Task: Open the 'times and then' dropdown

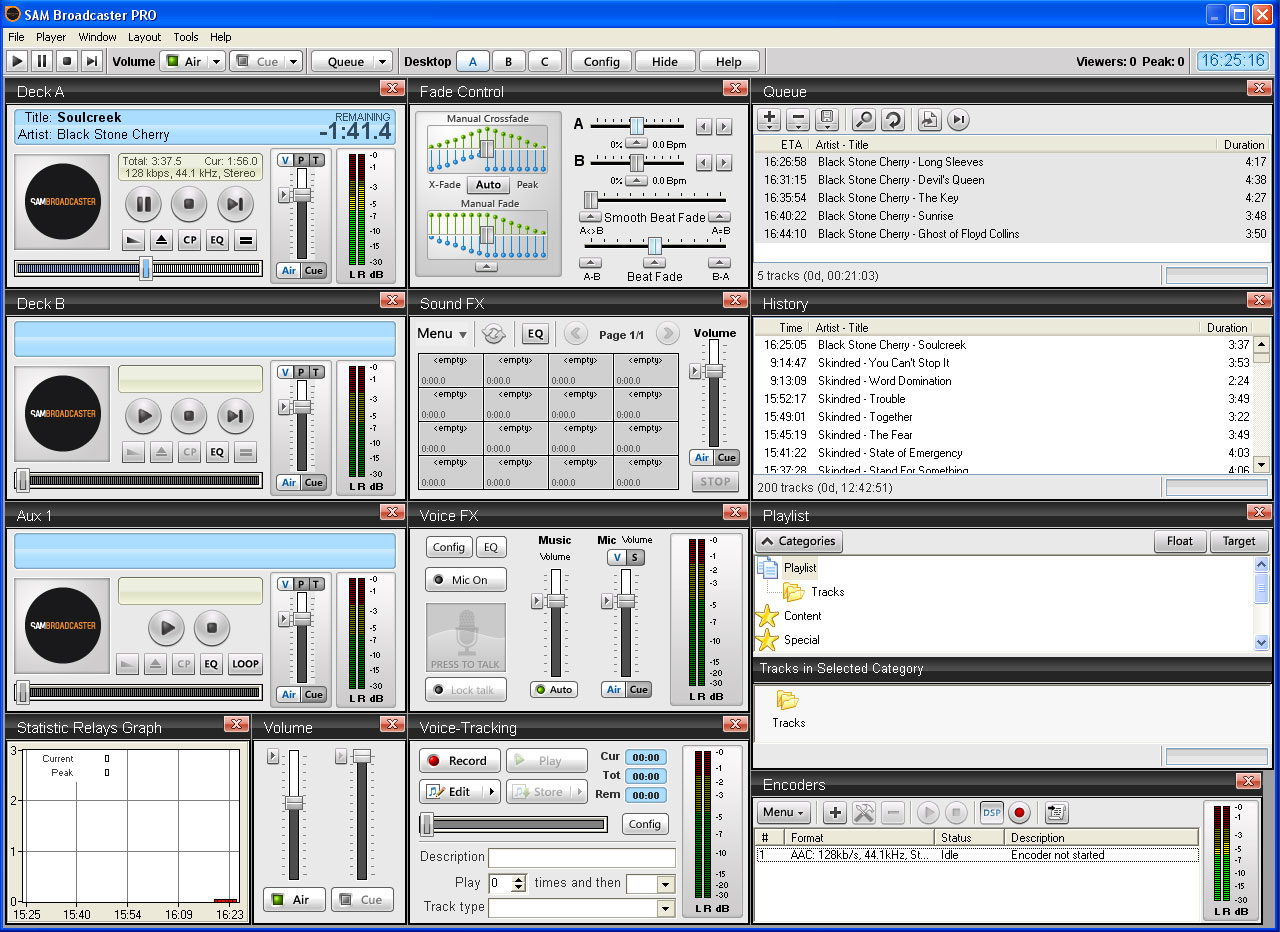Action: (x=666, y=884)
